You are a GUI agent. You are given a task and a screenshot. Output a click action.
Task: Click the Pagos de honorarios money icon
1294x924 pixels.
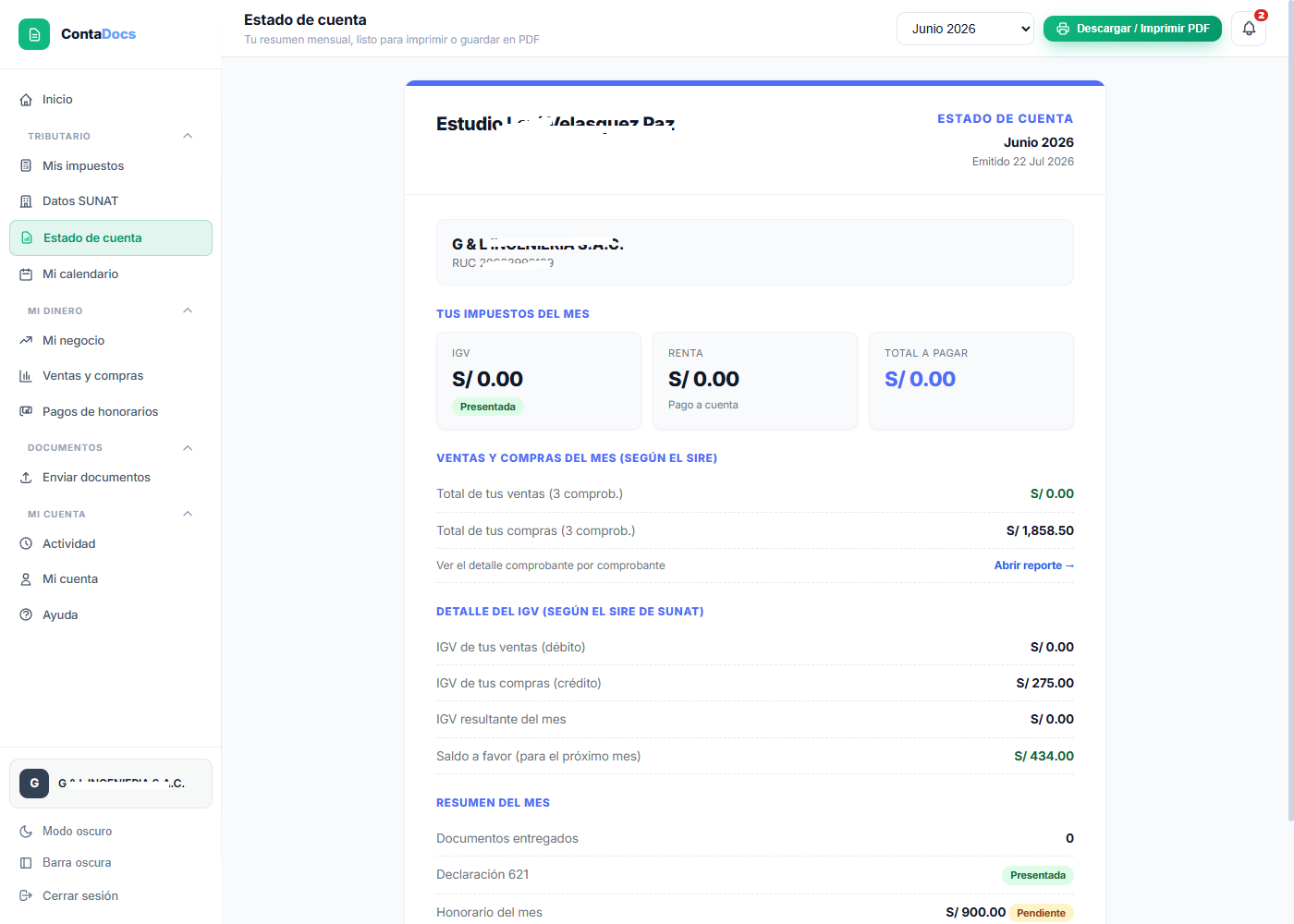pyautogui.click(x=26, y=412)
